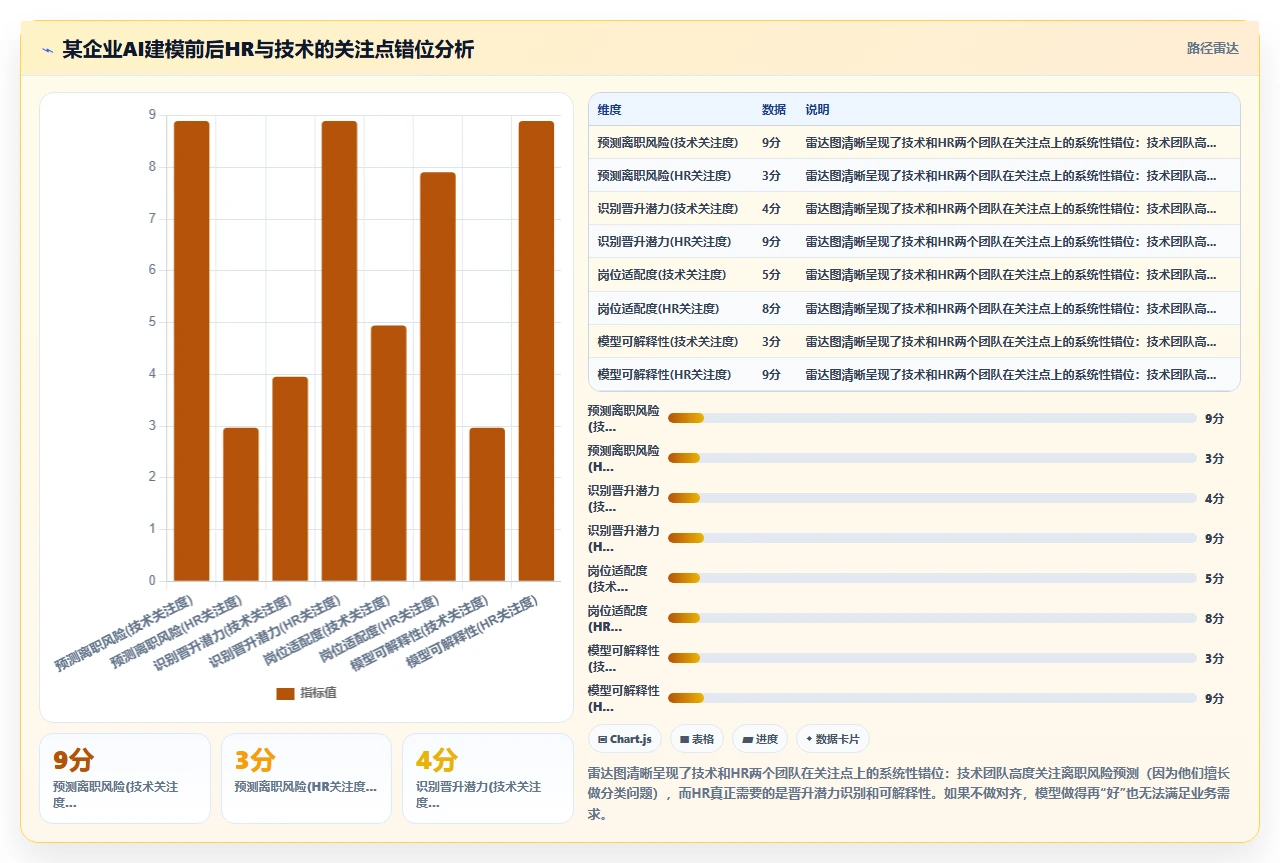Toggle the 指标值 legend color box
Viewport: 1280px width, 863px height.
[285, 693]
